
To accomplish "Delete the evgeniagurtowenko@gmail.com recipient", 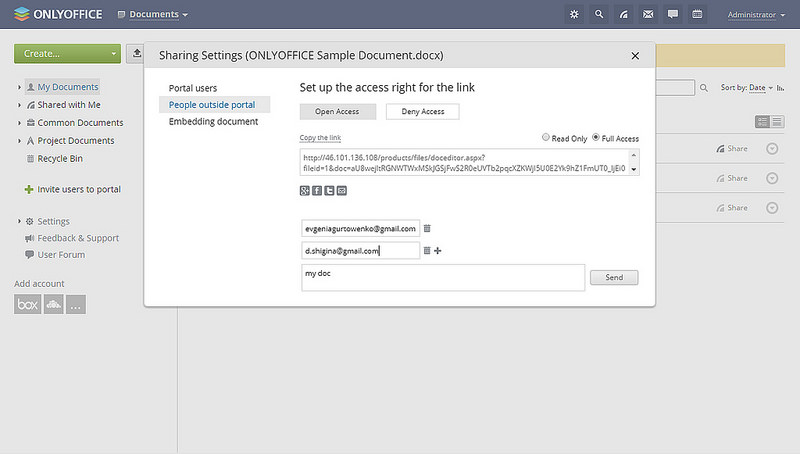I will coord(427,228).
